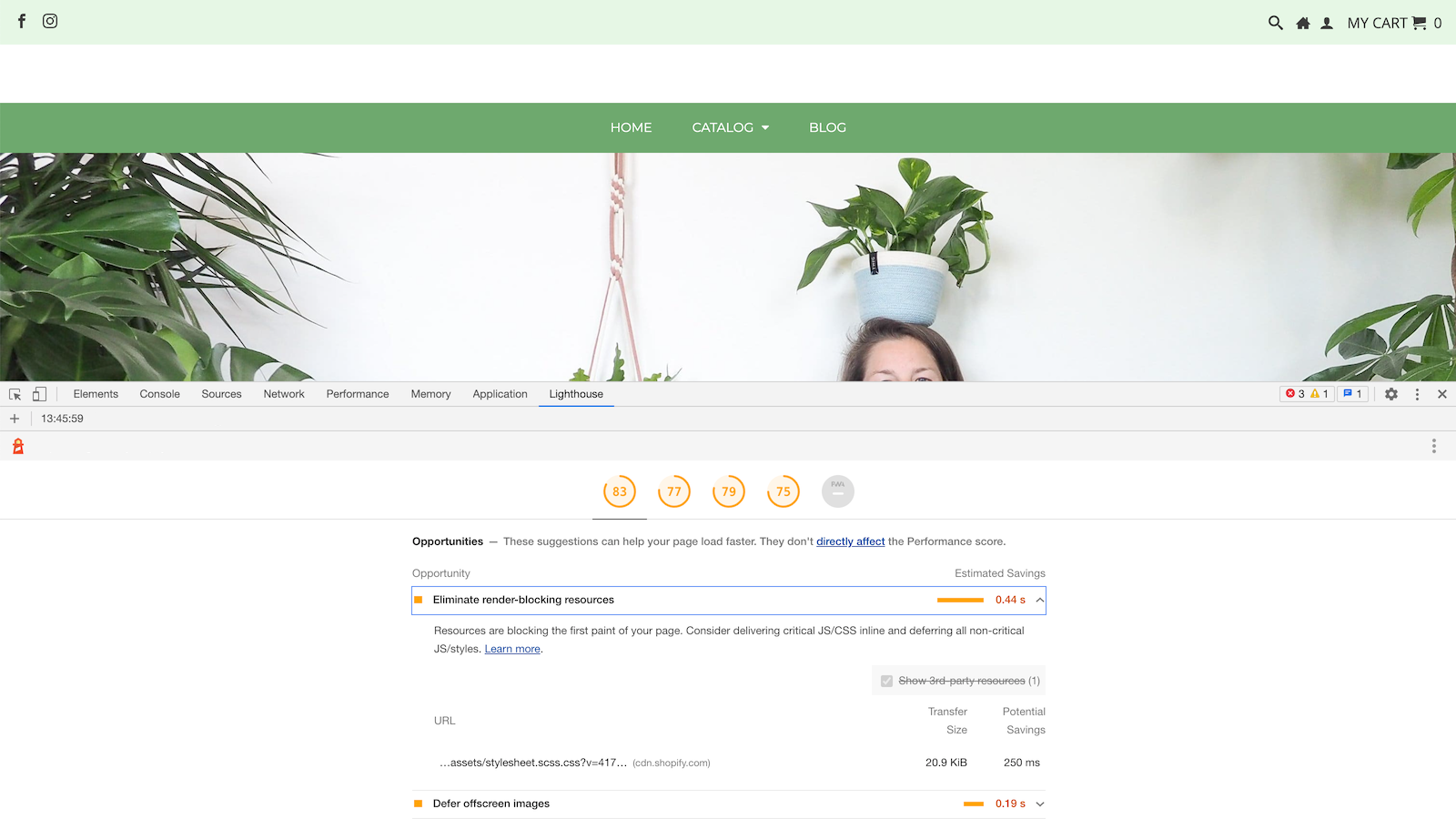Click the error counter showing 3 errors
The height and width of the screenshot is (819, 1456).
[1296, 393]
